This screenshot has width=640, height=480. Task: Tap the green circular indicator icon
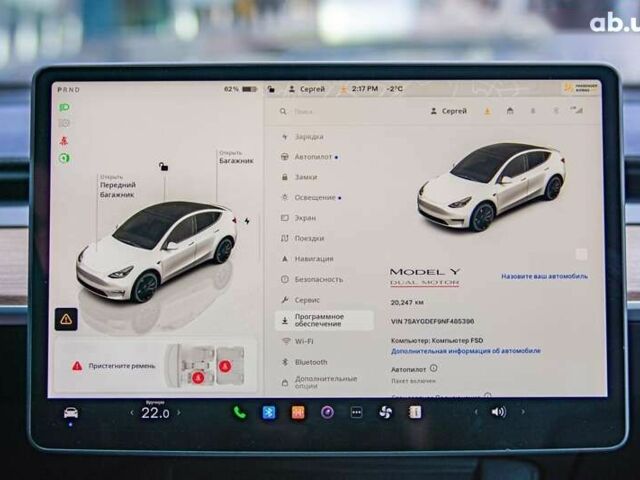[64, 158]
